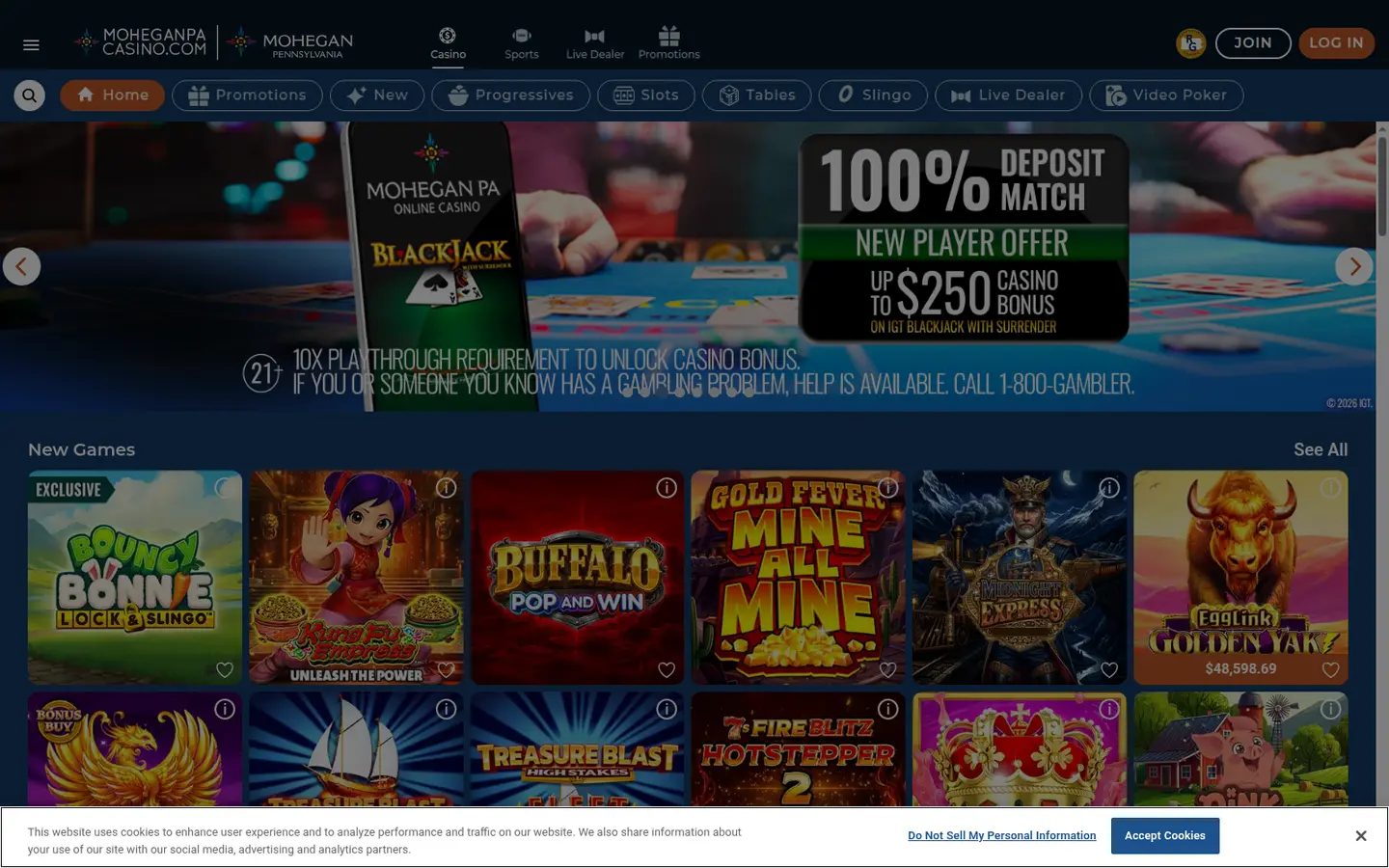Launch Midnight Express game
This screenshot has width=1389, height=868.
(1020, 578)
